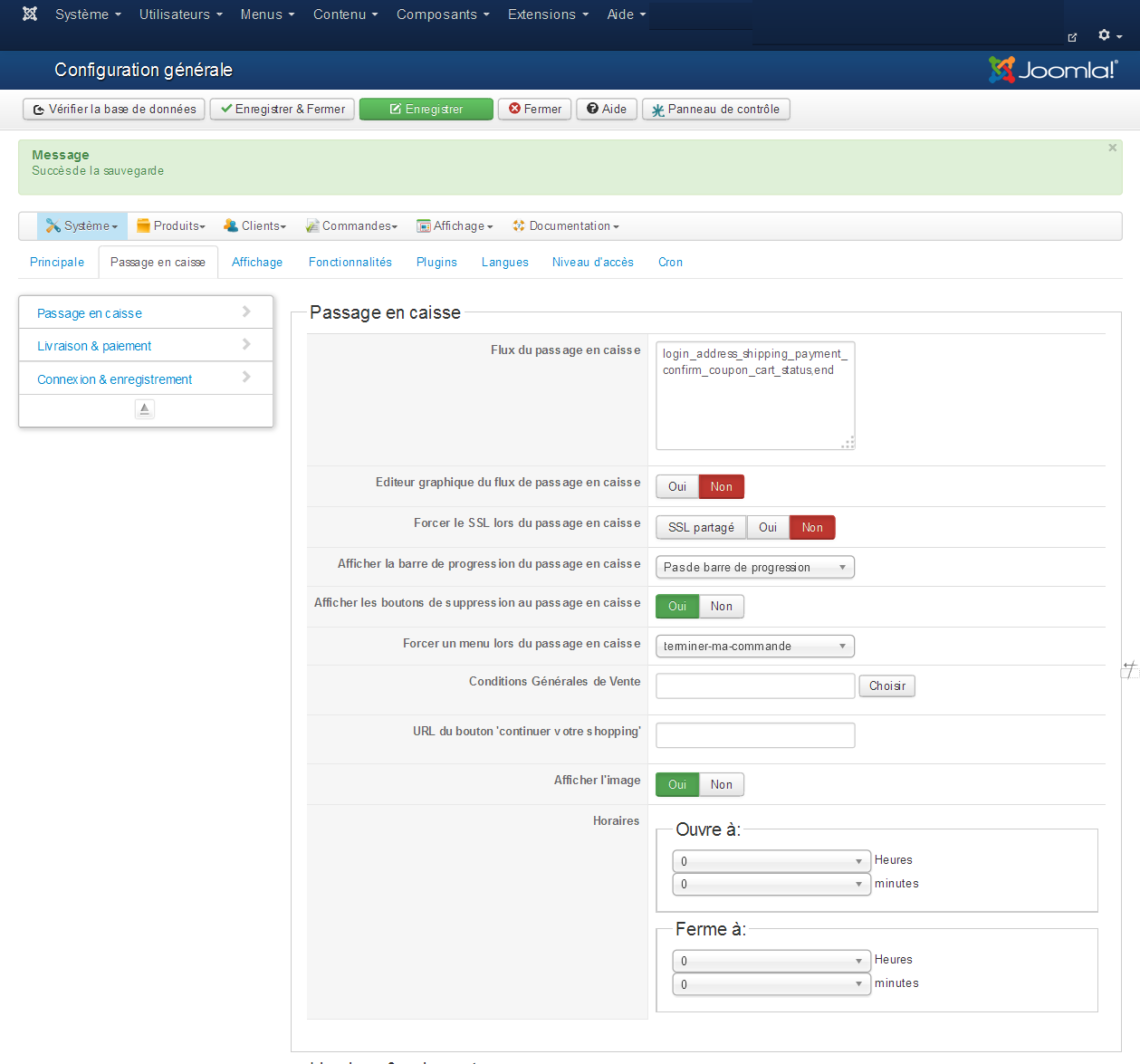Click the Joomla logo icon in top-left corner
Viewport: 1140px width, 1064px height.
tap(30, 14)
